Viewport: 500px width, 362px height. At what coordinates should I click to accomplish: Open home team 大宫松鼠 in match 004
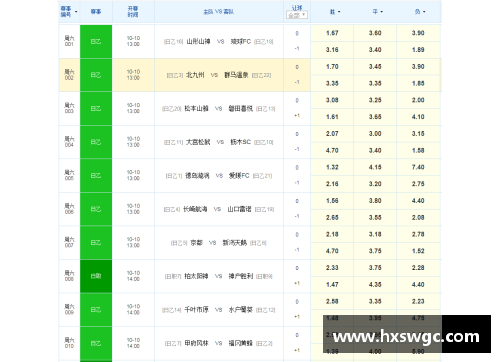(198, 142)
